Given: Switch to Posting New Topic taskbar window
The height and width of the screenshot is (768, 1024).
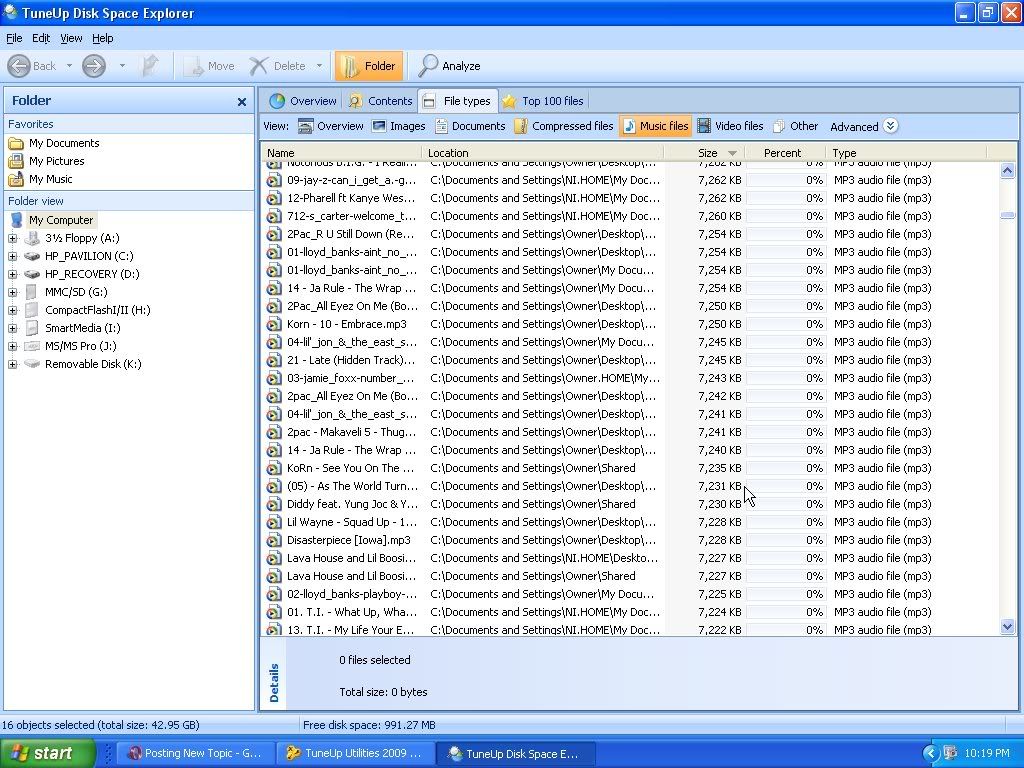Looking at the screenshot, I should [x=195, y=754].
